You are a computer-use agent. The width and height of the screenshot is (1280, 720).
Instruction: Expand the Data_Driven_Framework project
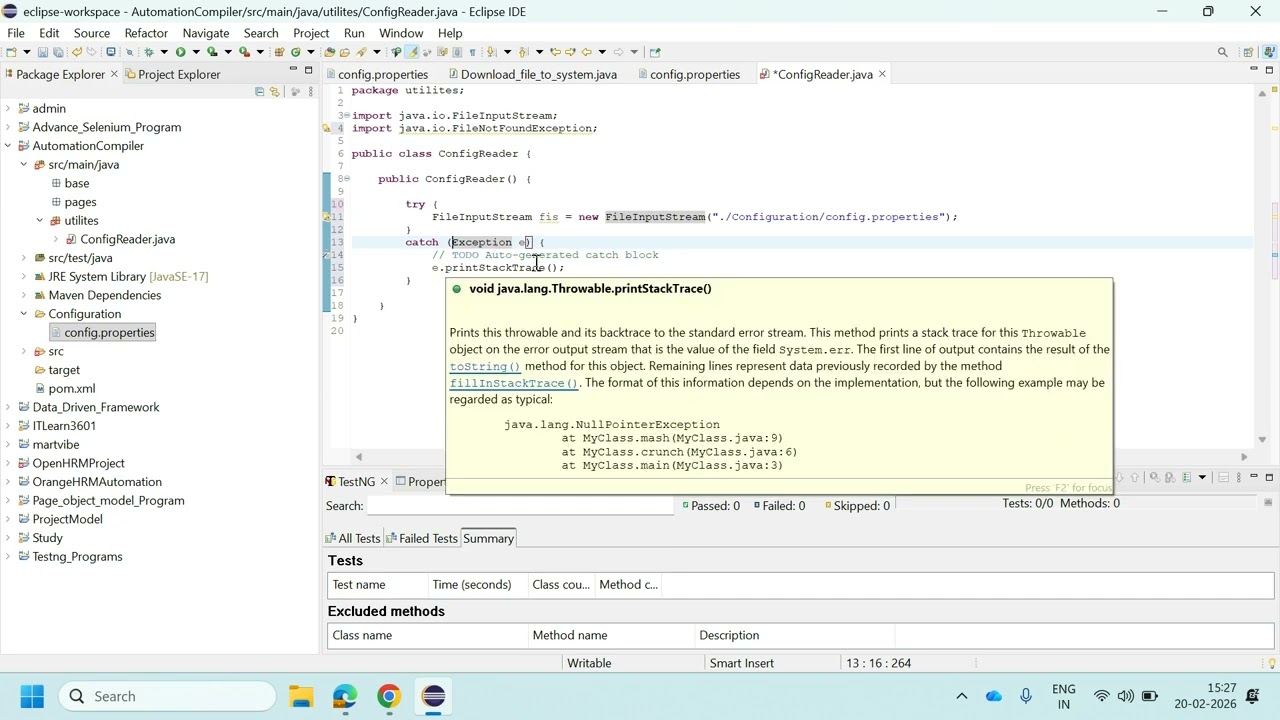pyautogui.click(x=8, y=407)
